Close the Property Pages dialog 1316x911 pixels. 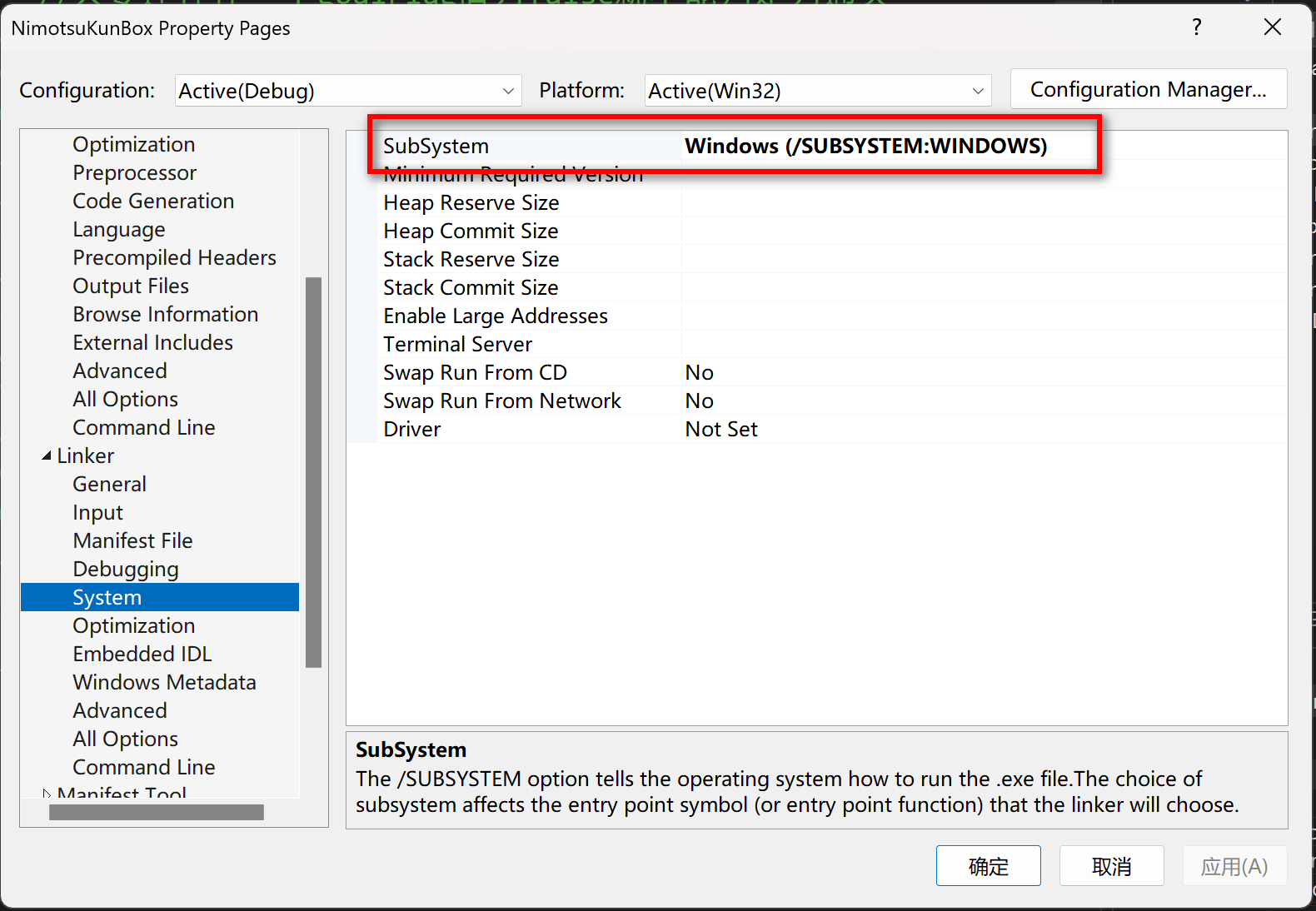tap(1273, 27)
